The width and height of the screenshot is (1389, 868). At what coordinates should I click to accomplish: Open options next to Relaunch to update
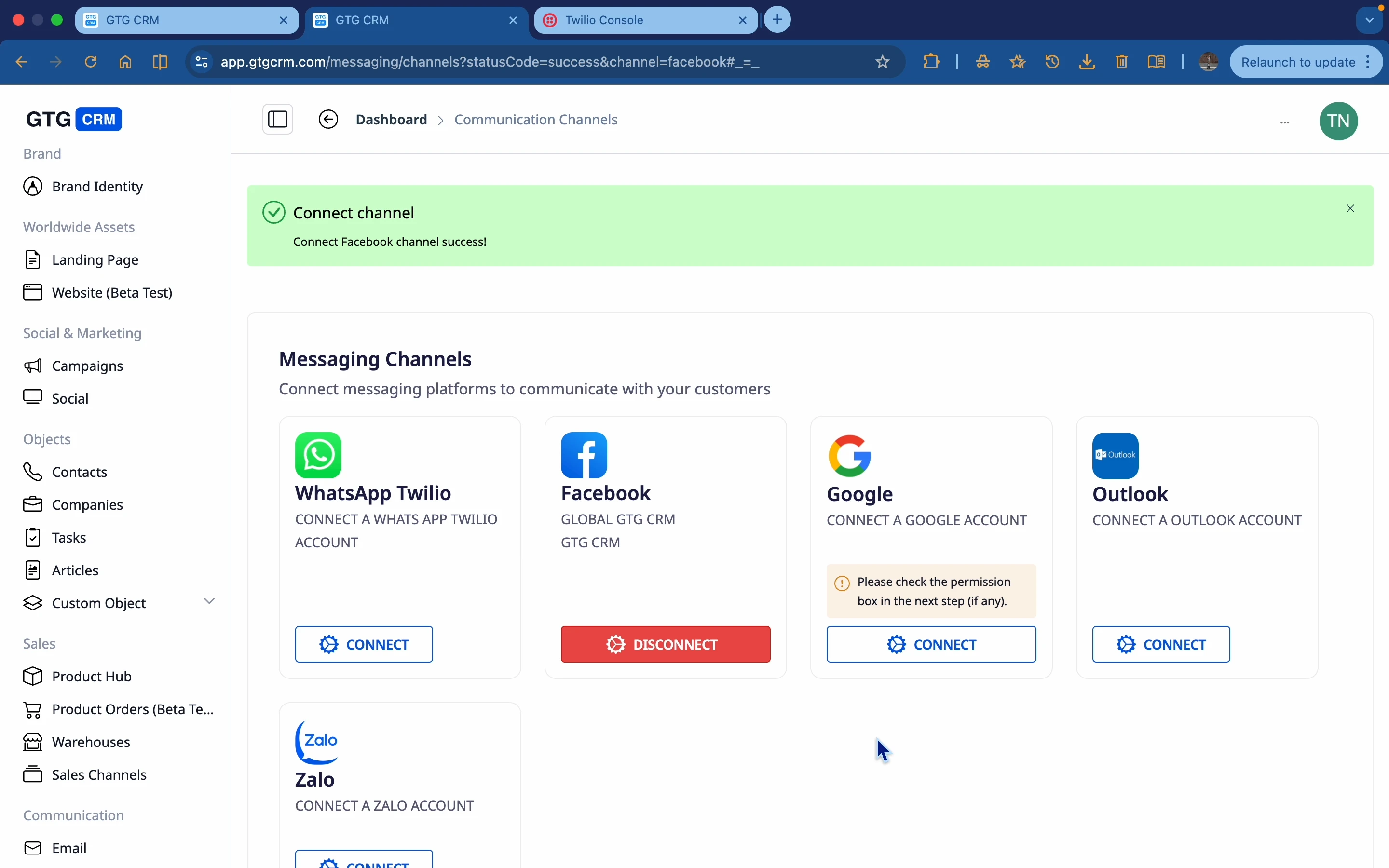click(1369, 61)
